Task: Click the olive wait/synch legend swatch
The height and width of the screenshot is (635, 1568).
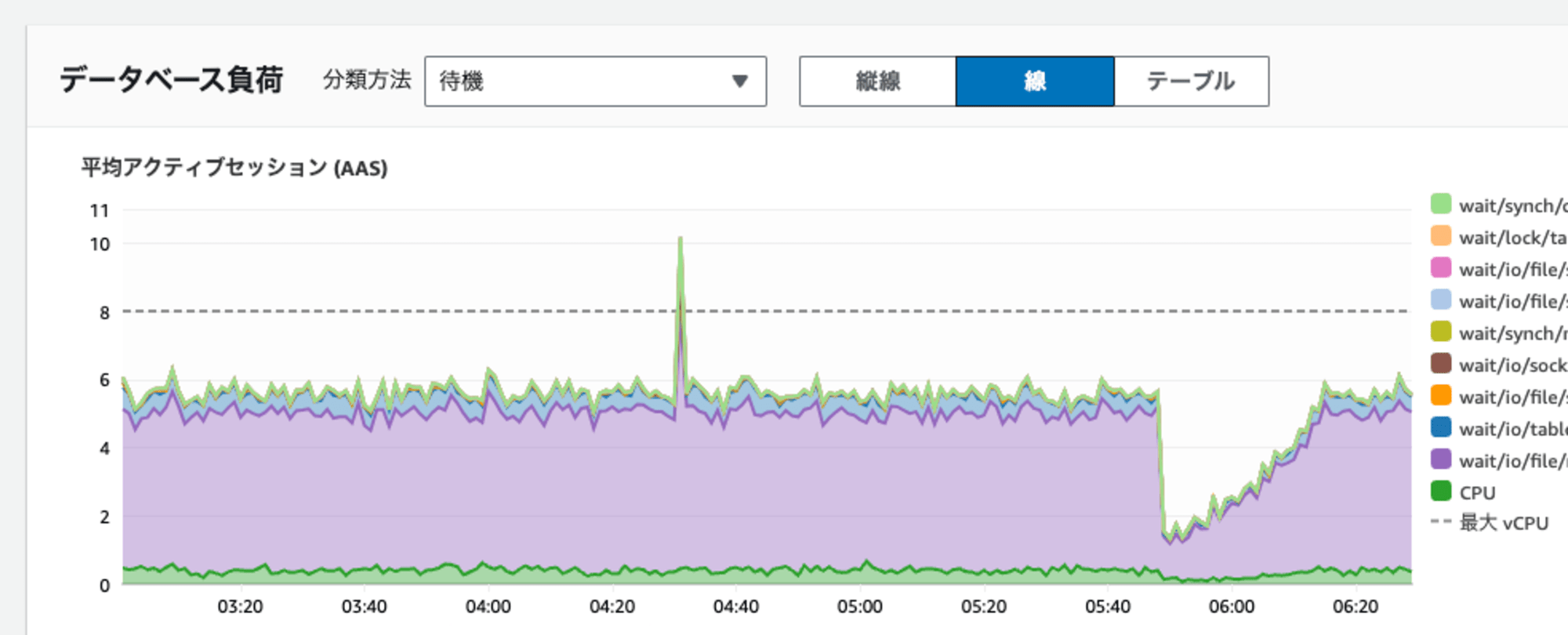Action: tap(1441, 332)
